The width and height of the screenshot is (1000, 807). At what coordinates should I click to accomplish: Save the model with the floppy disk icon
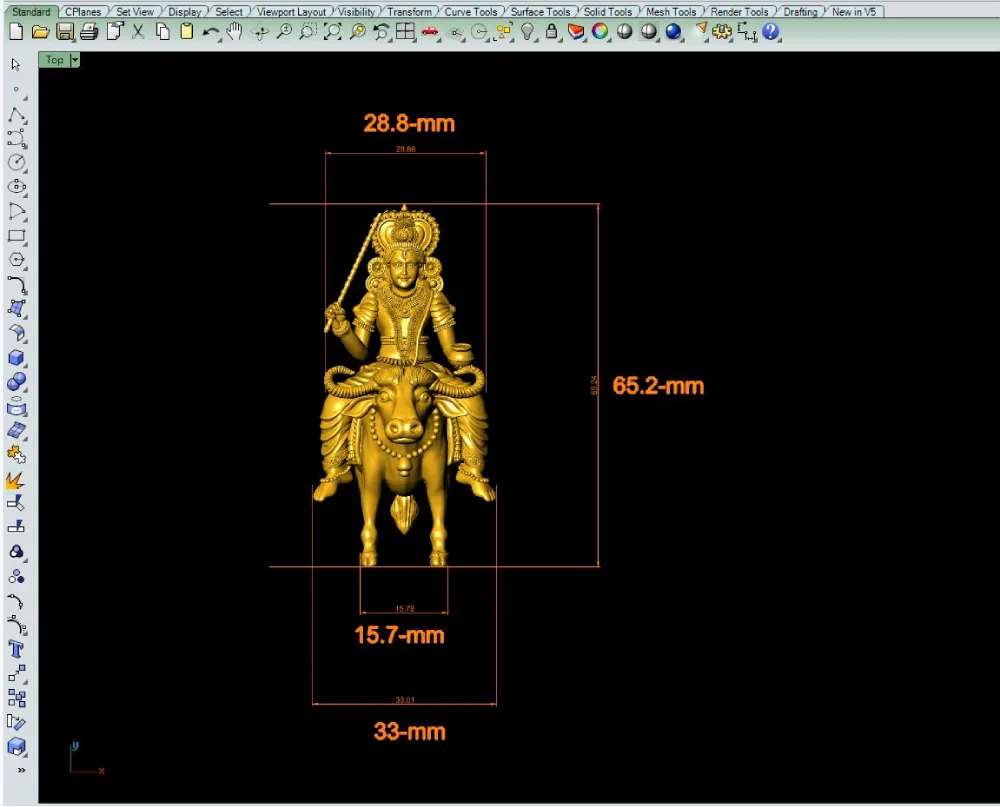point(64,31)
